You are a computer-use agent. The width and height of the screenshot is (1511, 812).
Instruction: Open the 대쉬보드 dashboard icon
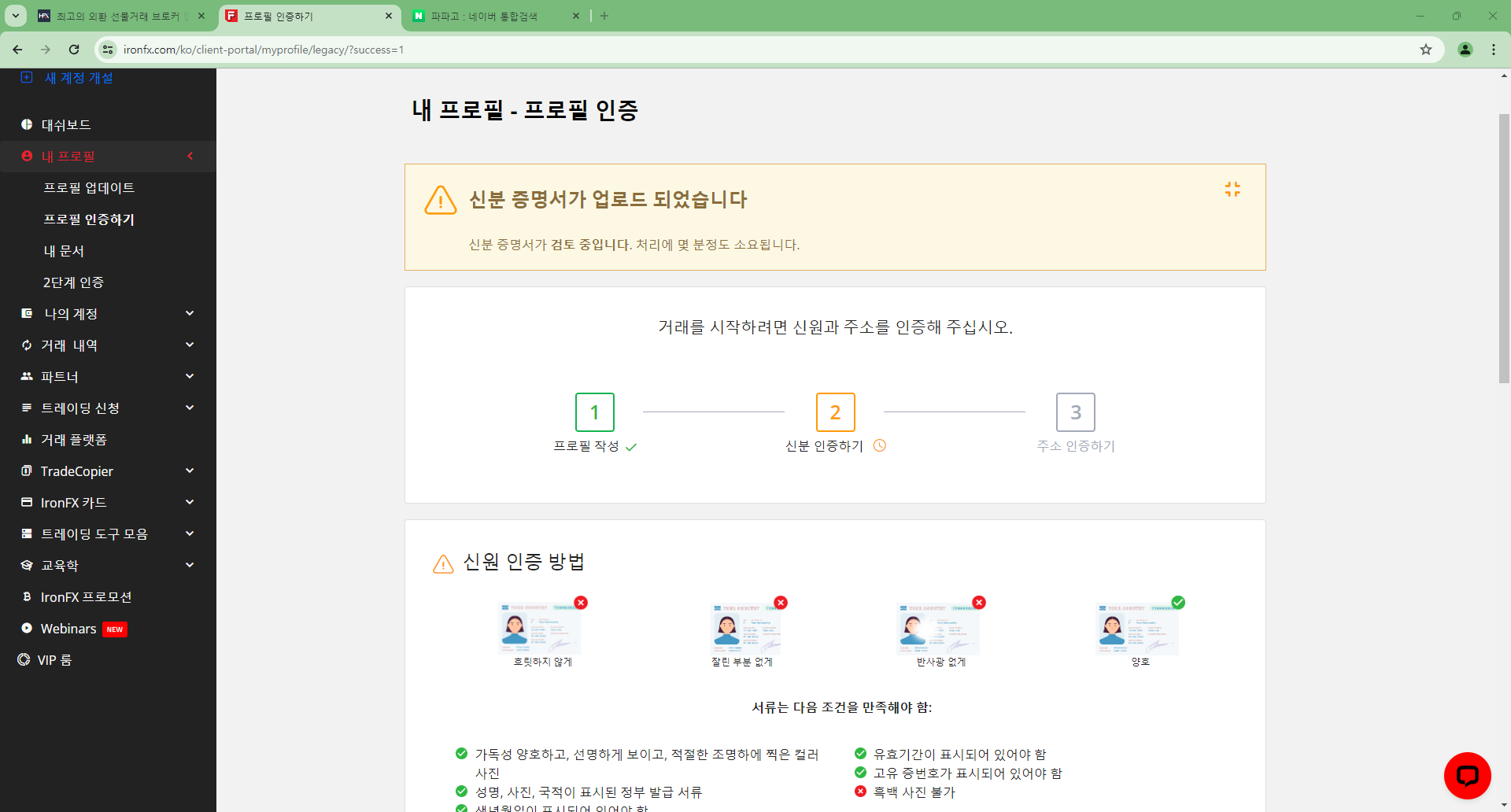26,124
